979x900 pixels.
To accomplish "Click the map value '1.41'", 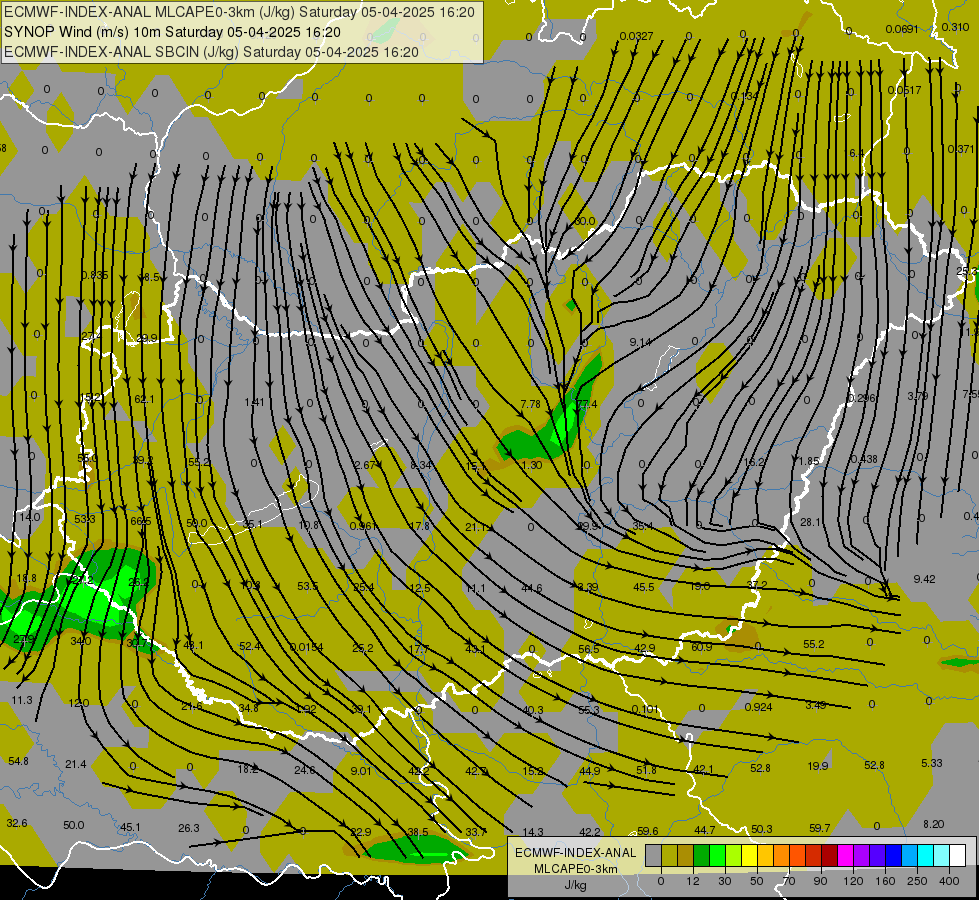I will click(254, 402).
